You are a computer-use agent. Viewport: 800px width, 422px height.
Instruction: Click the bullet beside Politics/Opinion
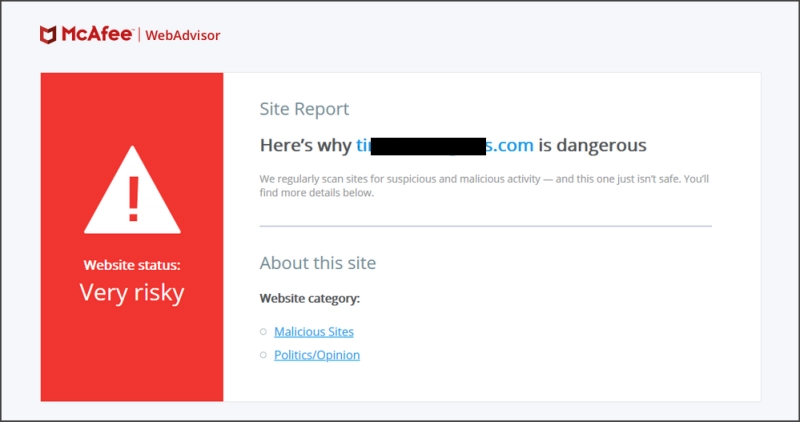263,355
